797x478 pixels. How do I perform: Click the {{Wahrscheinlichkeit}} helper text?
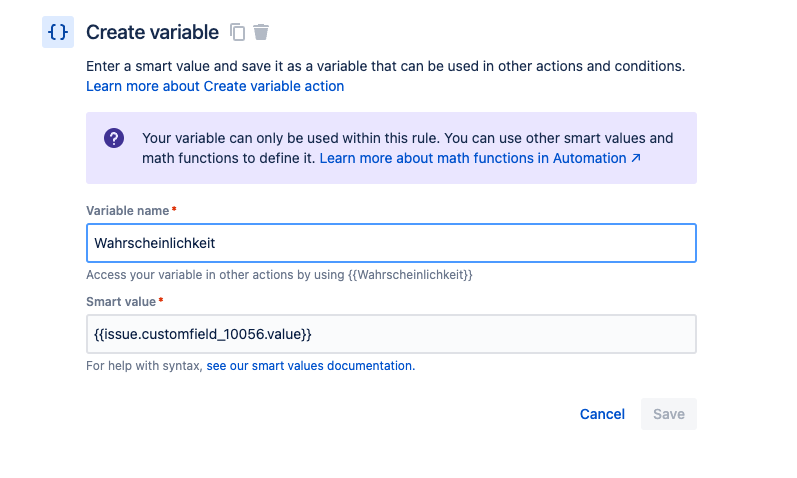(x=410, y=275)
